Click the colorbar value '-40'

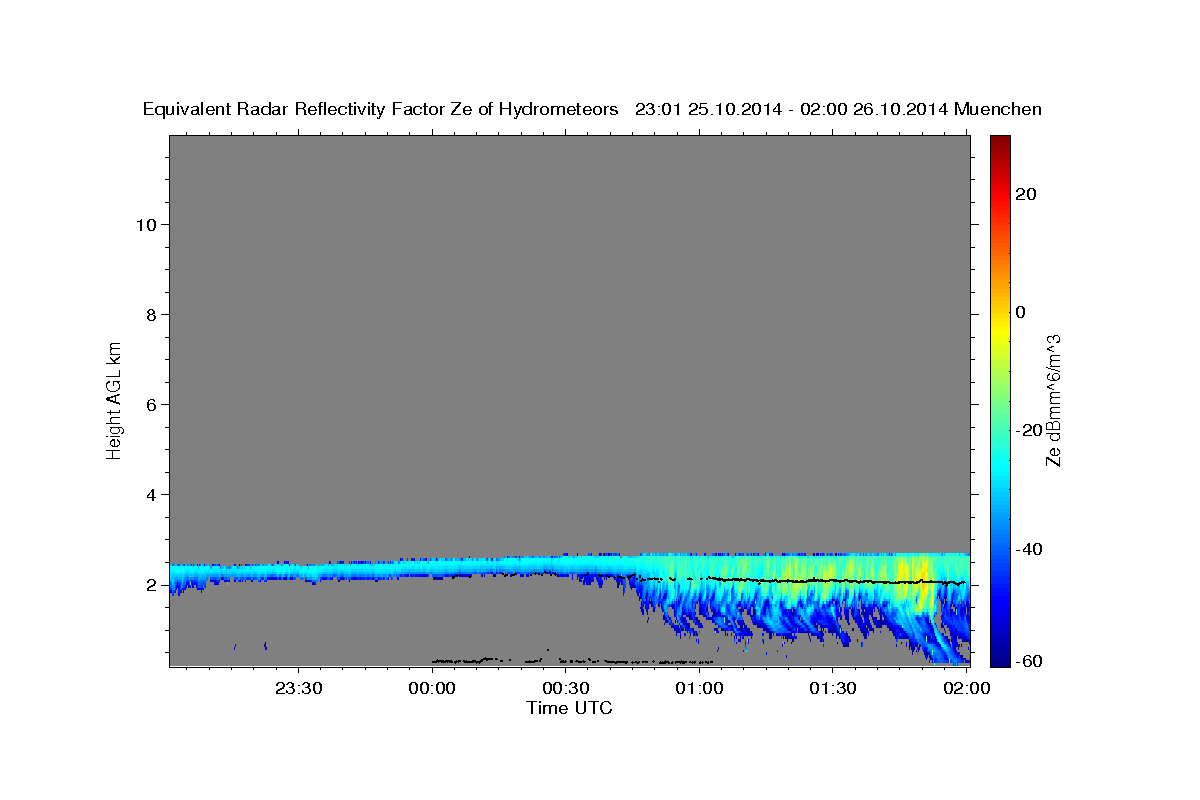[x=1030, y=548]
